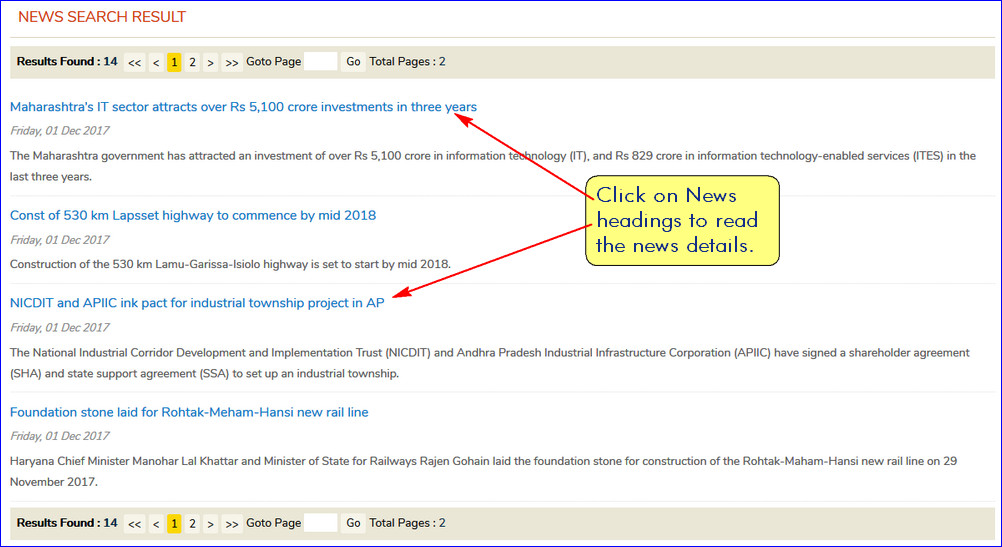
Task: Click next page > button in lower pager
Action: (x=210, y=523)
